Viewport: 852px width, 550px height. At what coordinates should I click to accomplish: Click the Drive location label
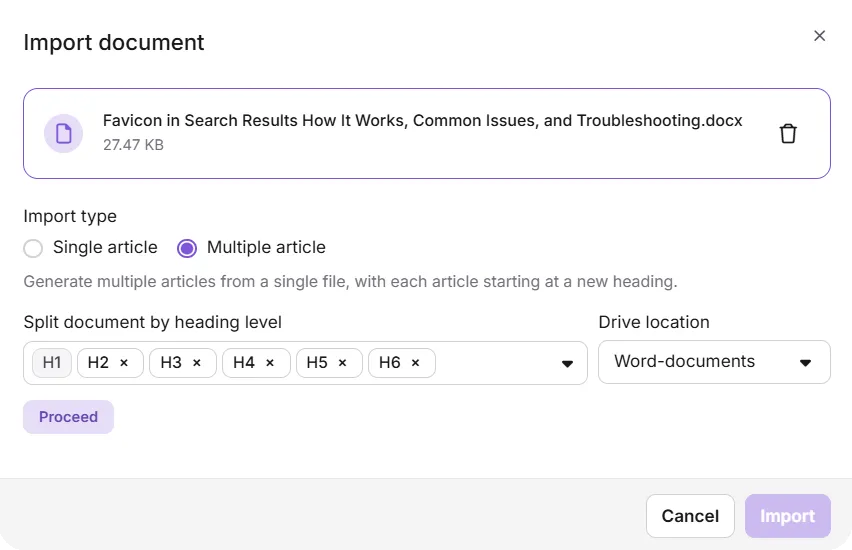[x=654, y=322]
